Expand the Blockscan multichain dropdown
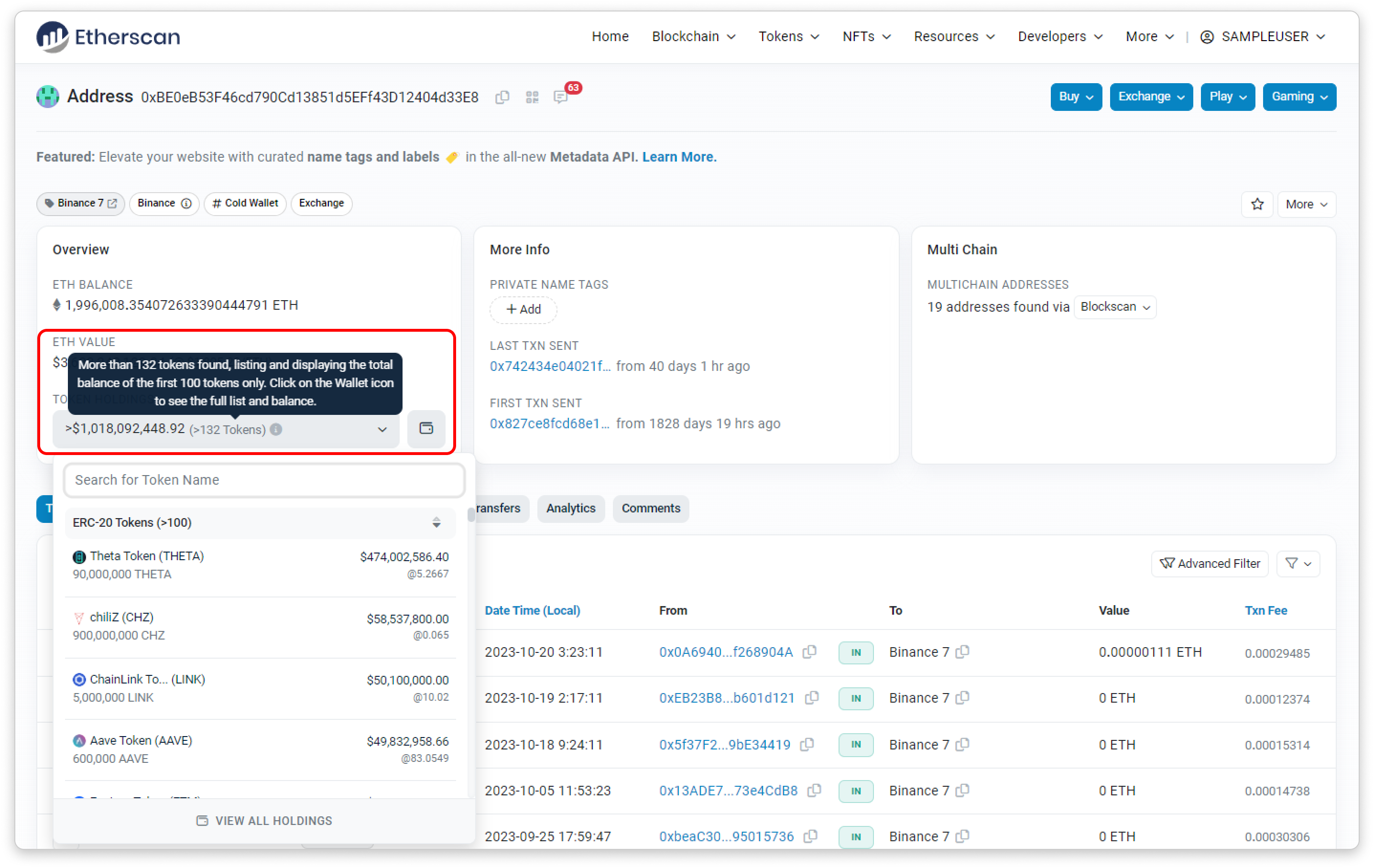 click(x=1114, y=307)
